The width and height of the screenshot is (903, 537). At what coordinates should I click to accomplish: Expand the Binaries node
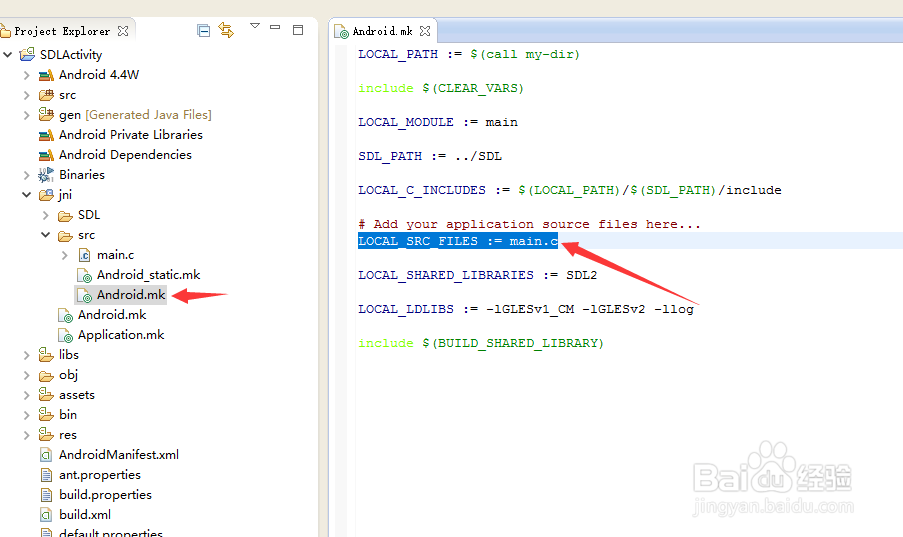[26, 175]
